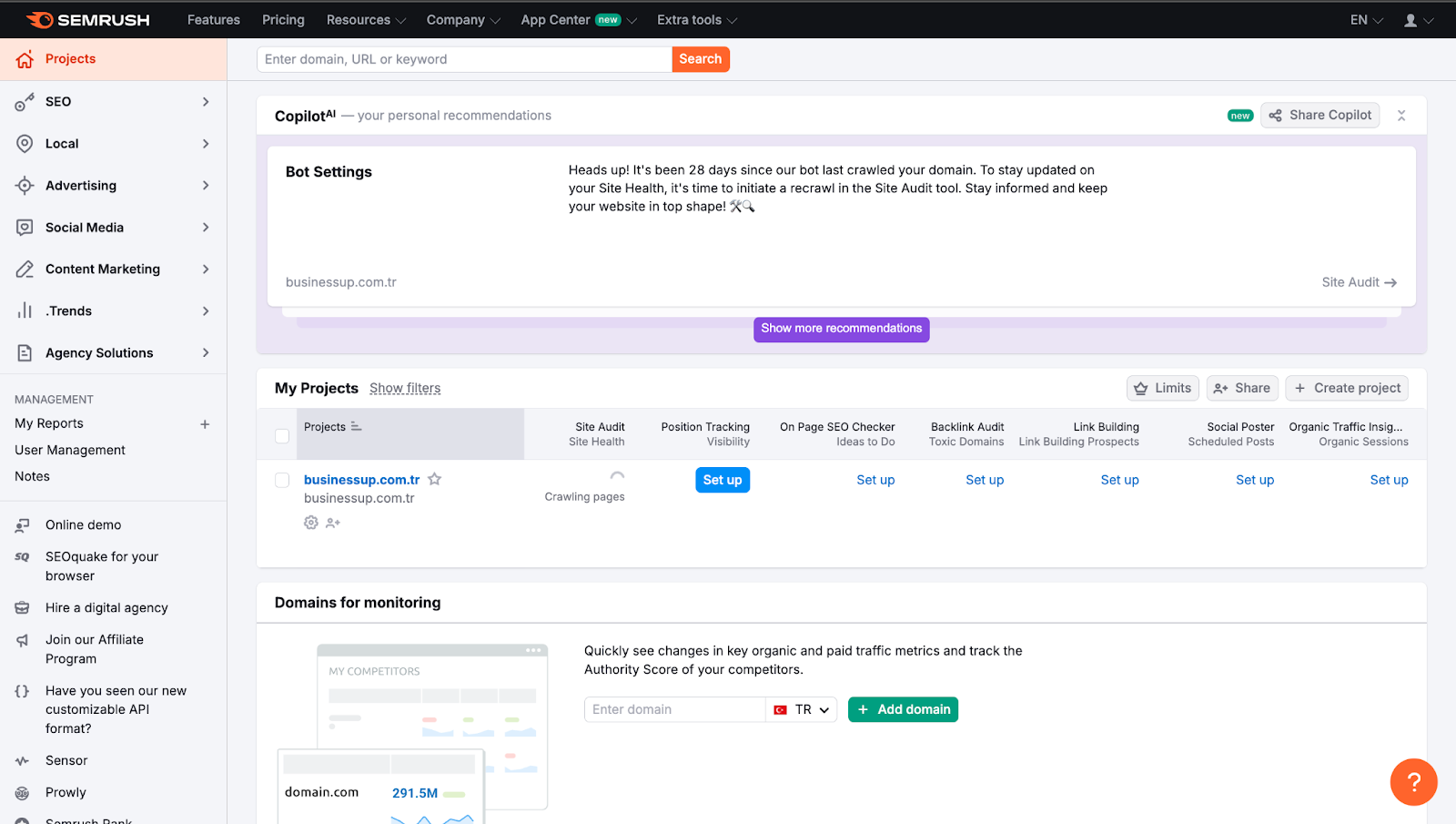Star the businessup.com.tr project

pyautogui.click(x=435, y=479)
